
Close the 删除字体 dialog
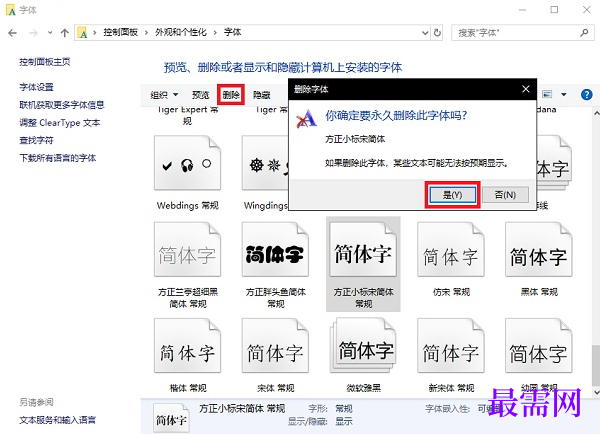pos(526,89)
